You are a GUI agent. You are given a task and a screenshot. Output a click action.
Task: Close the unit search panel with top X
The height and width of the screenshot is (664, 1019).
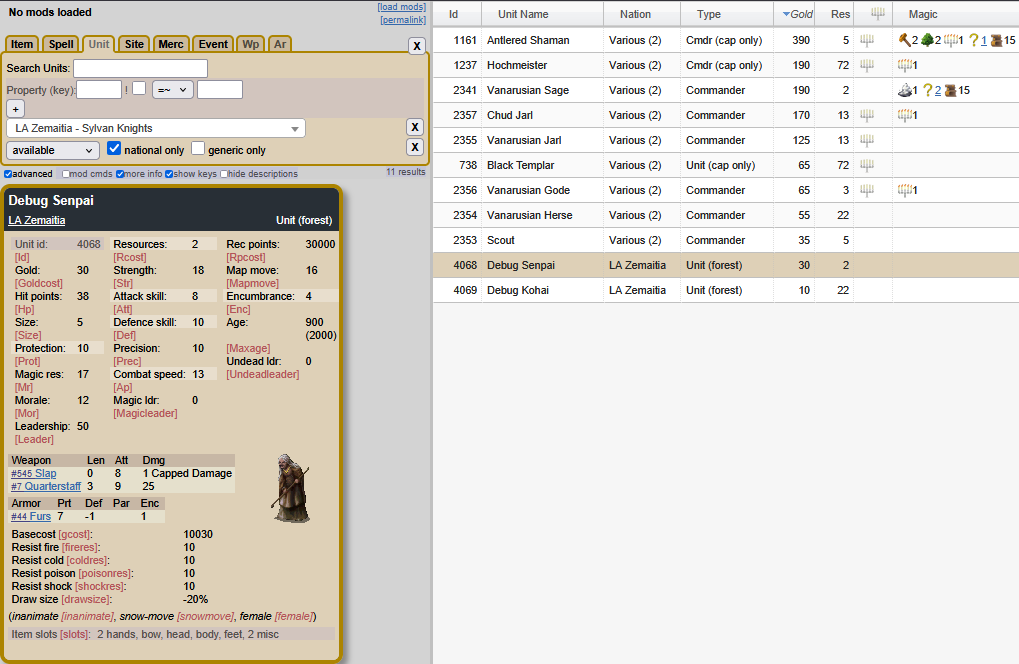[x=417, y=45]
